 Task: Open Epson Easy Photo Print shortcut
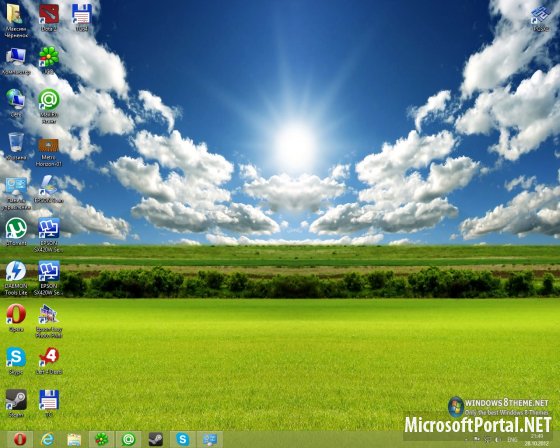tap(49, 321)
